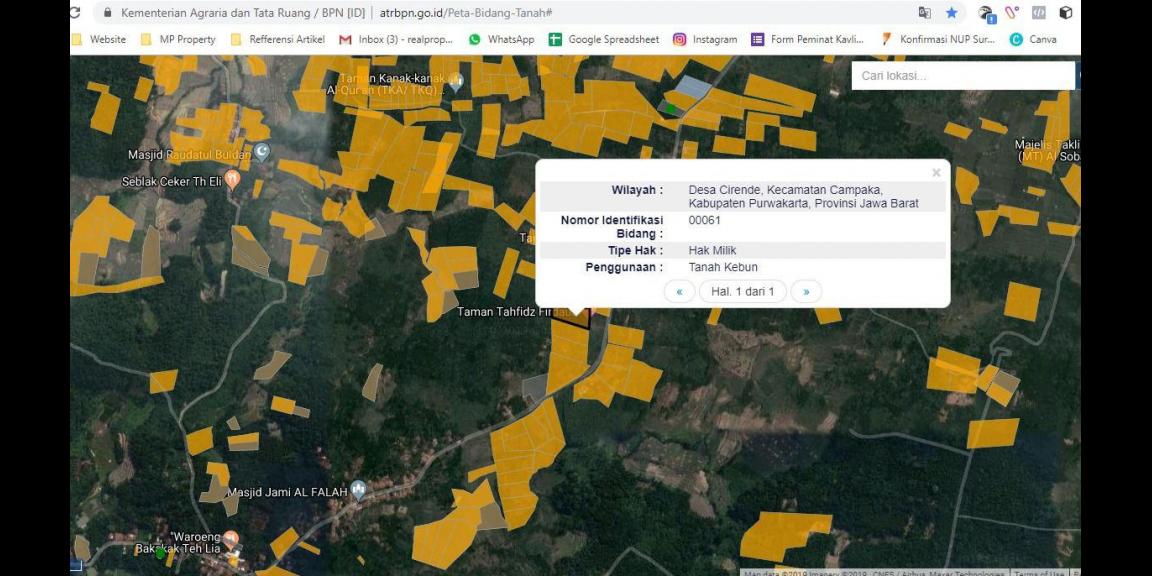Close the land parcel info popup

click(936, 173)
